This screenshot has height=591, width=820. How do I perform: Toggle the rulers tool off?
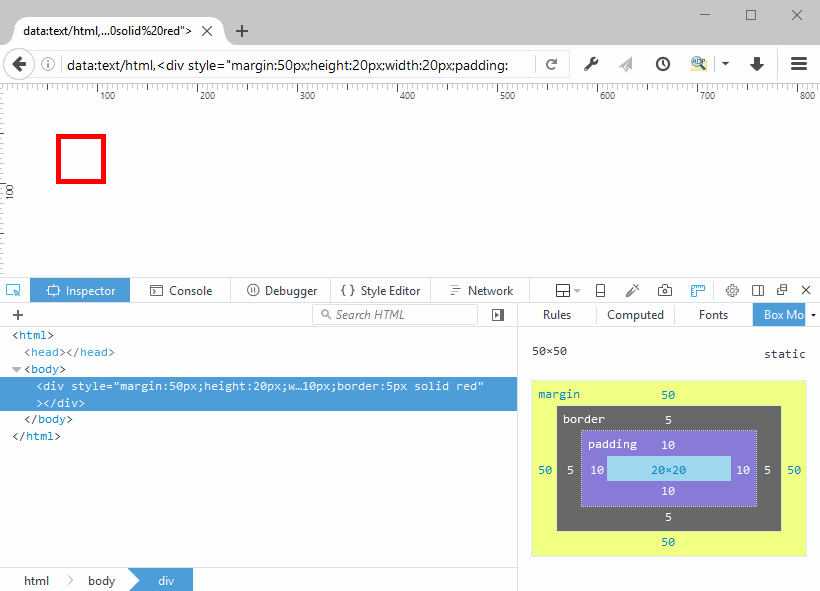tap(698, 290)
